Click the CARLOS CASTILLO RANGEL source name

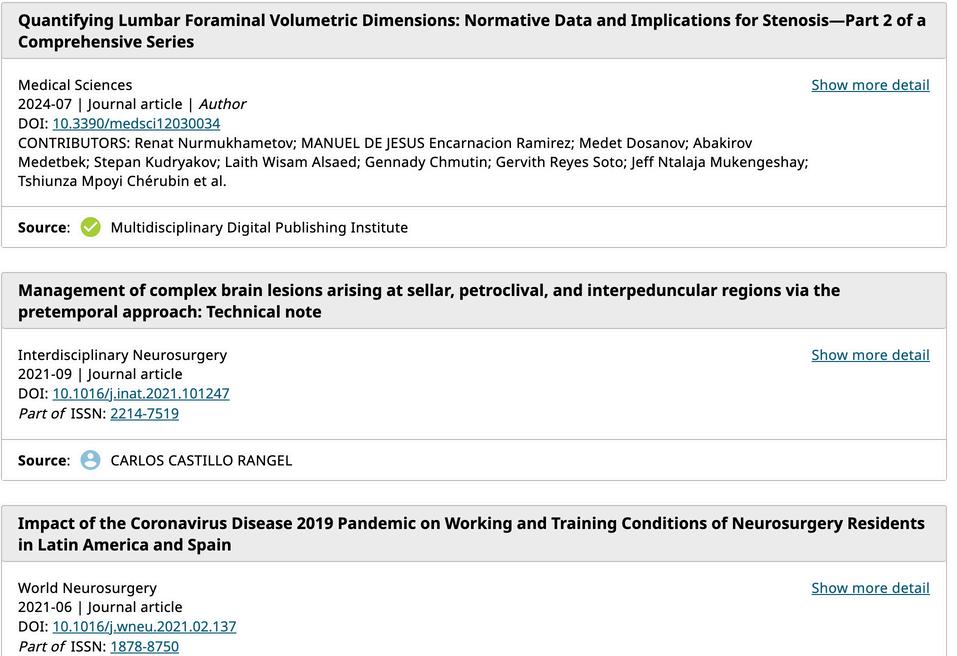click(x=201, y=460)
